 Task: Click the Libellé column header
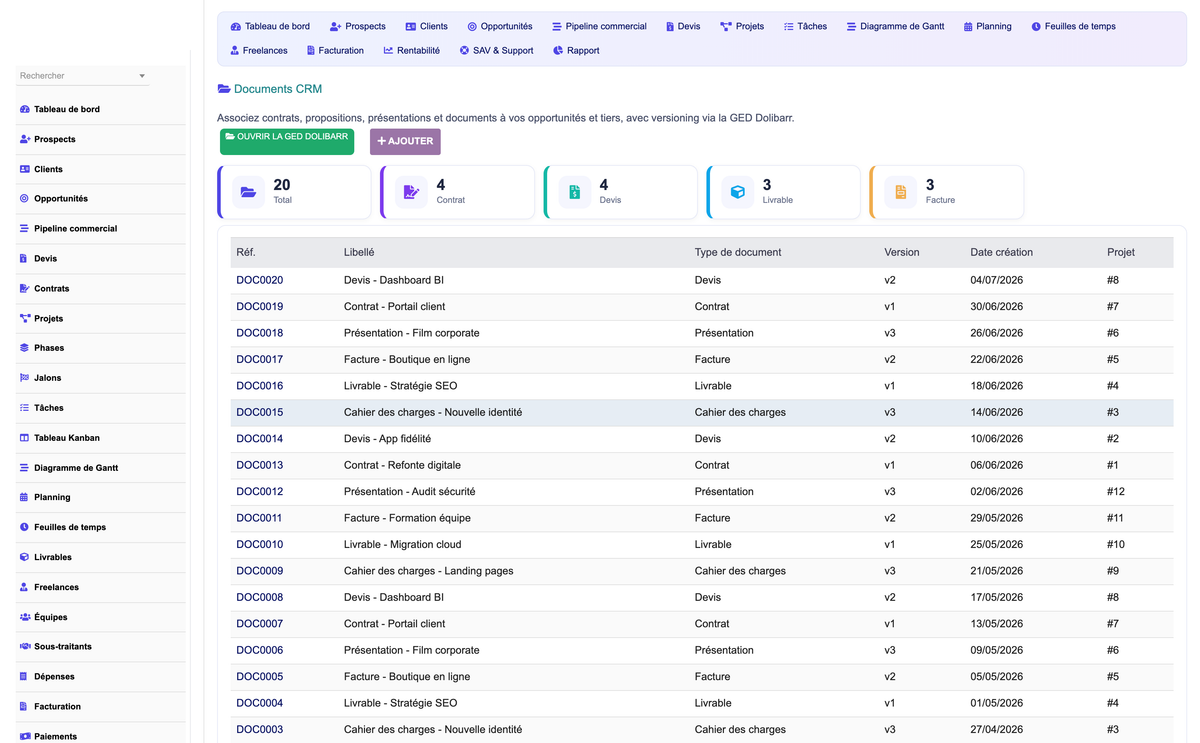(359, 252)
